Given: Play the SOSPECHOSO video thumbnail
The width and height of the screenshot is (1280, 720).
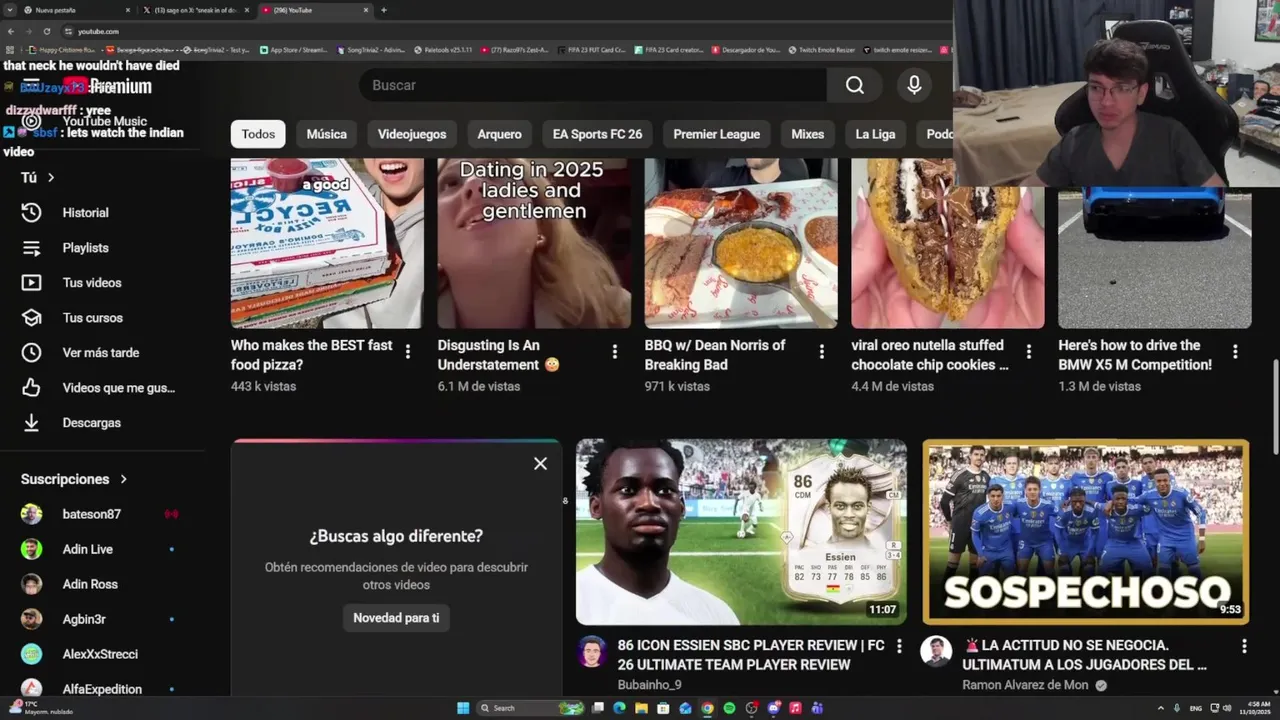Looking at the screenshot, I should coord(1086,532).
